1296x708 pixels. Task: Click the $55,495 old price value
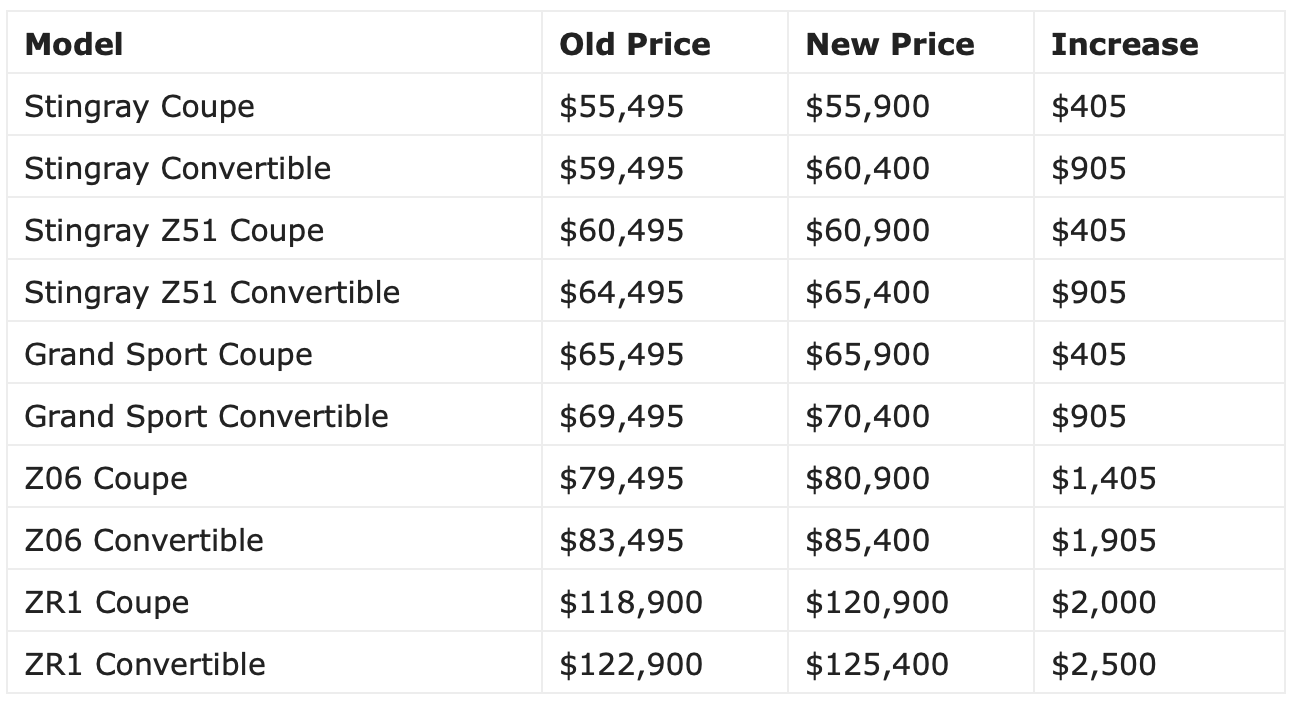coord(621,107)
